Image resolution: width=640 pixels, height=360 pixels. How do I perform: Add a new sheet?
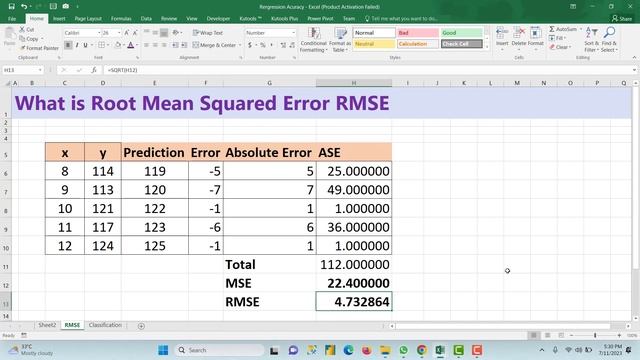tap(141, 326)
